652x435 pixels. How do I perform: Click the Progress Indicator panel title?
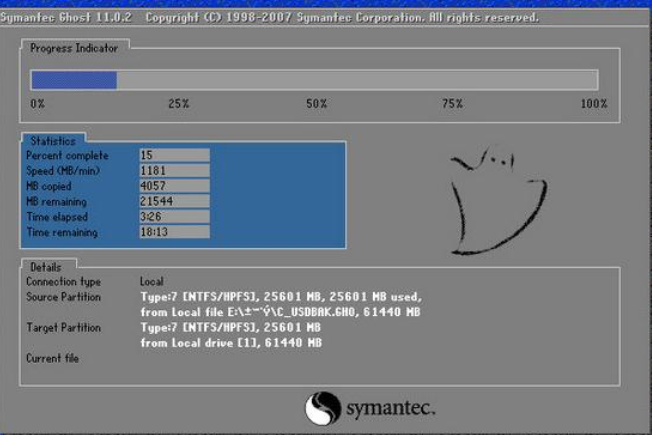click(x=73, y=48)
